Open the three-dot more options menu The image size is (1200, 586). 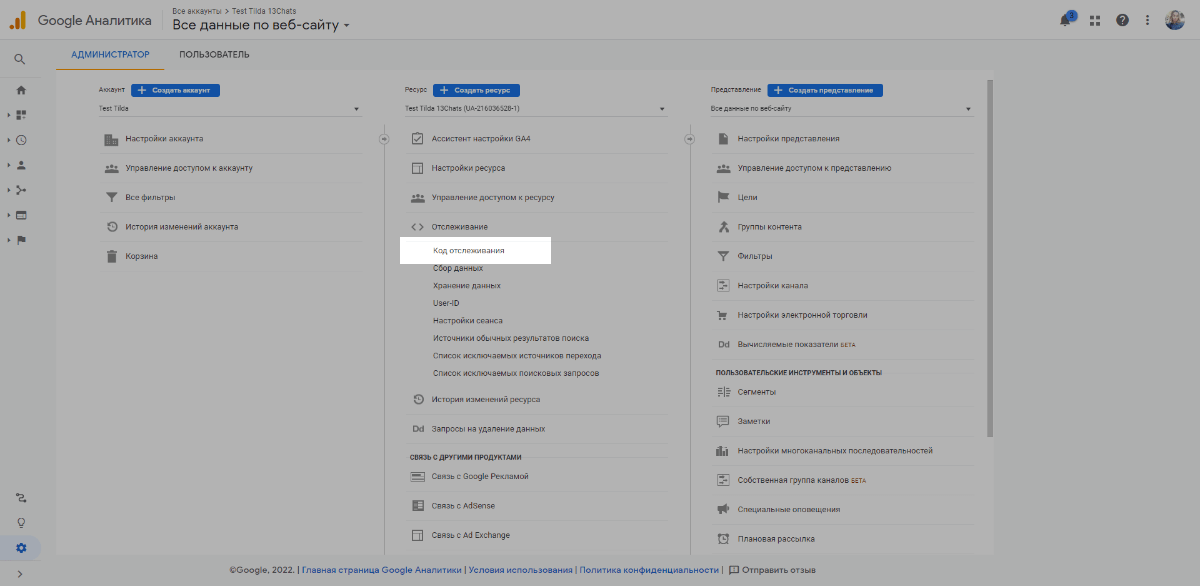point(1147,20)
